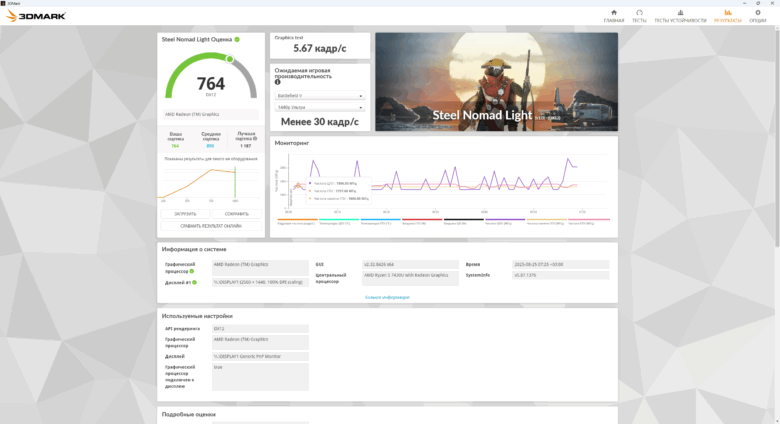This screenshot has height=424, width=780.
Task: Click the AMD Radeon value in Информация о системе
Action: click(260, 268)
